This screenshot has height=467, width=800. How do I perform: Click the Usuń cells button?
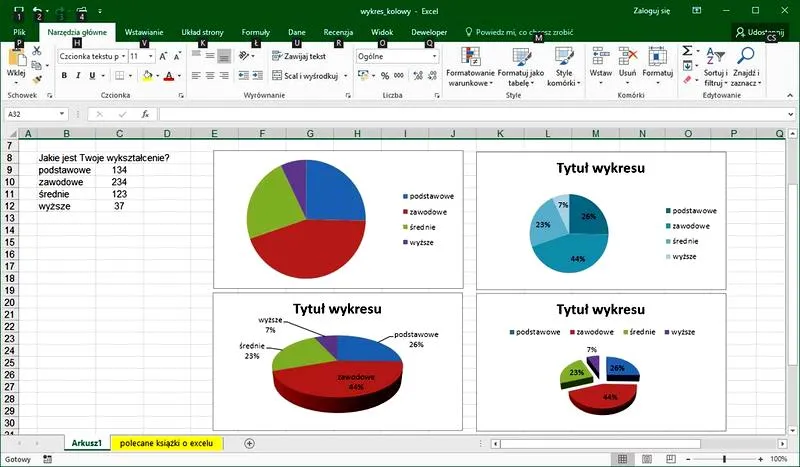(628, 66)
